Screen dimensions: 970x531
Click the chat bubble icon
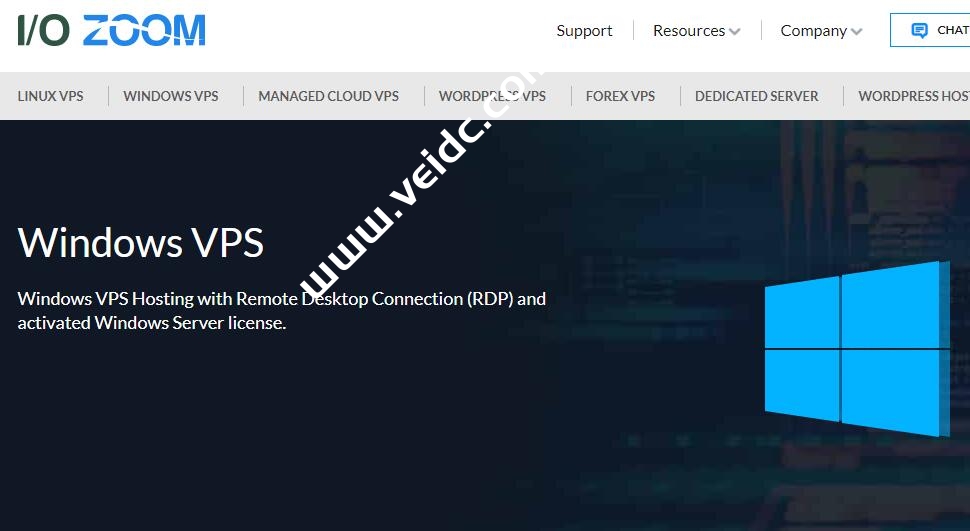click(919, 30)
